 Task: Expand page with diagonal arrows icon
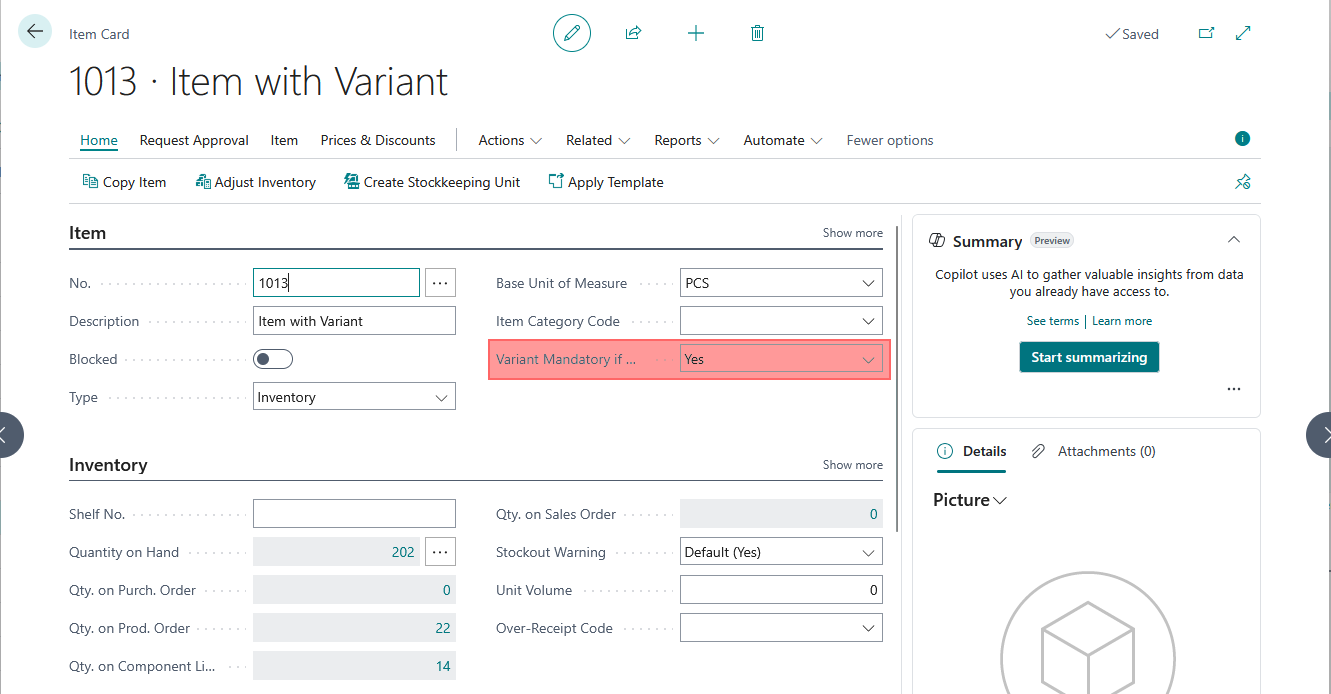1243,33
